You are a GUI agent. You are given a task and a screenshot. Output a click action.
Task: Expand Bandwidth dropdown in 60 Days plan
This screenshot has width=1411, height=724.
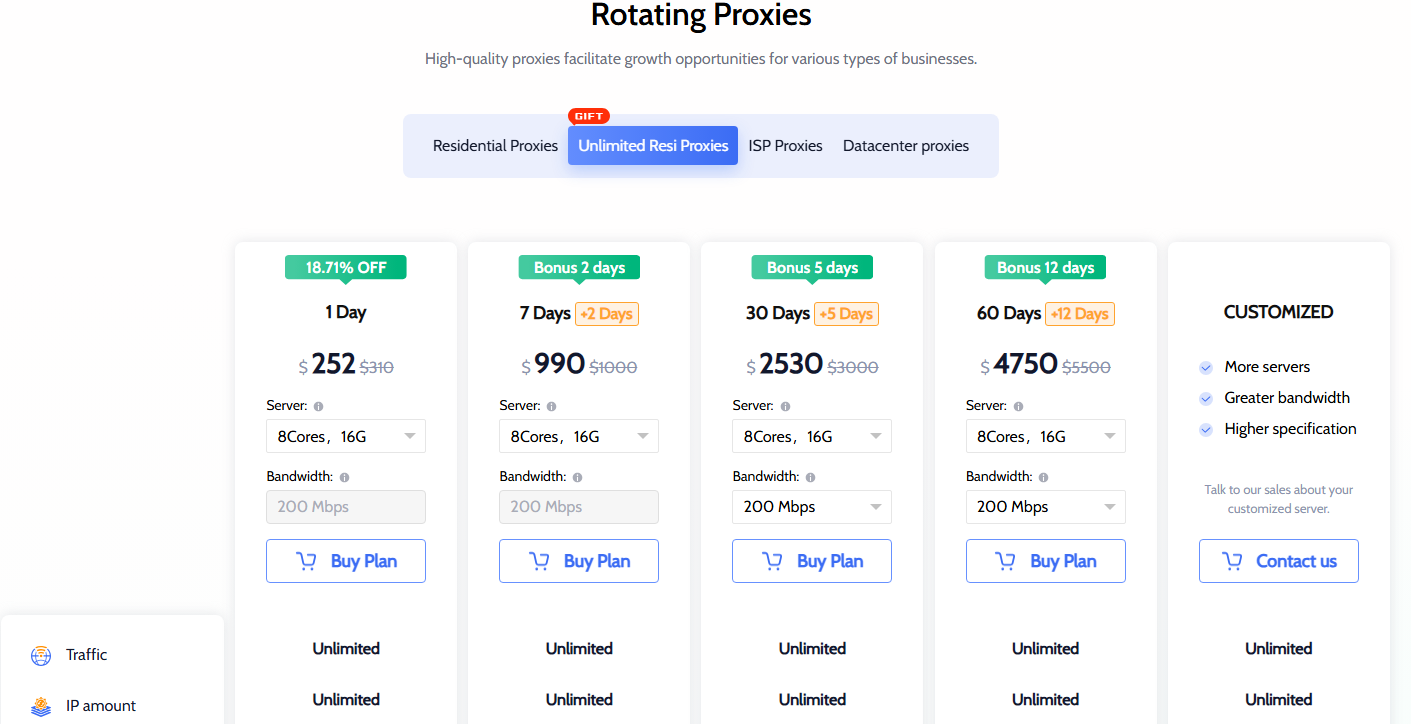pyautogui.click(x=1046, y=507)
